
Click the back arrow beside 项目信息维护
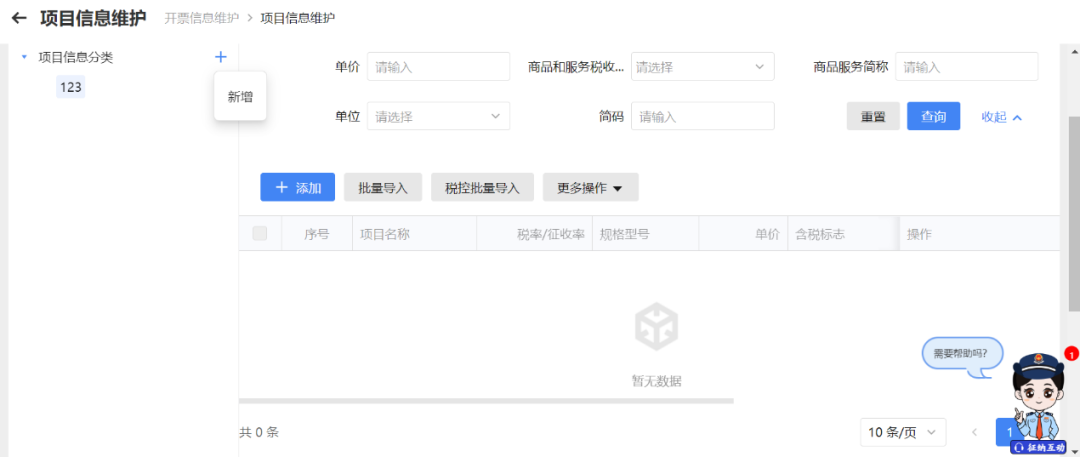click(19, 18)
